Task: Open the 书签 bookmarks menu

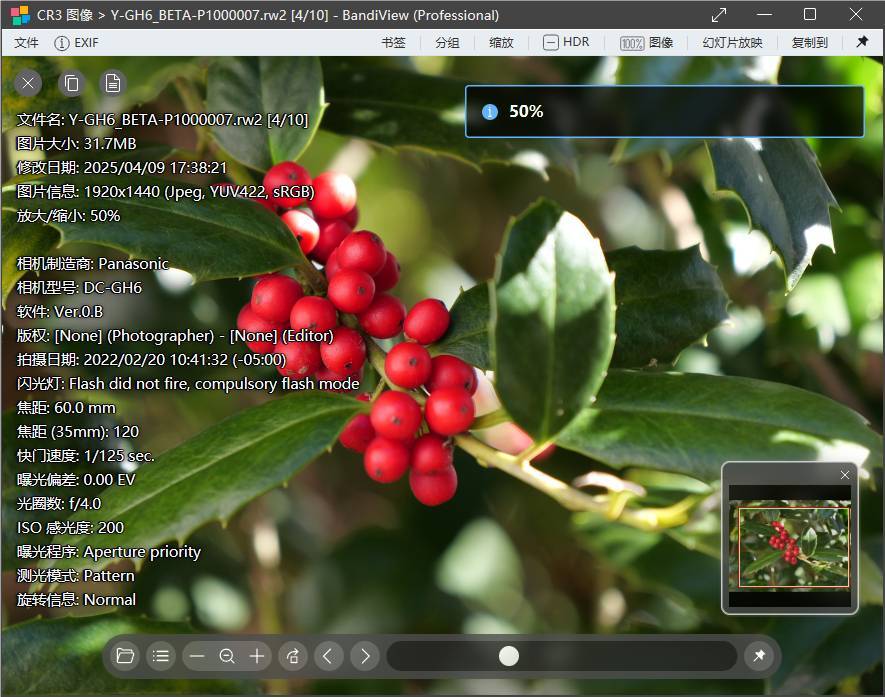Action: [x=393, y=43]
